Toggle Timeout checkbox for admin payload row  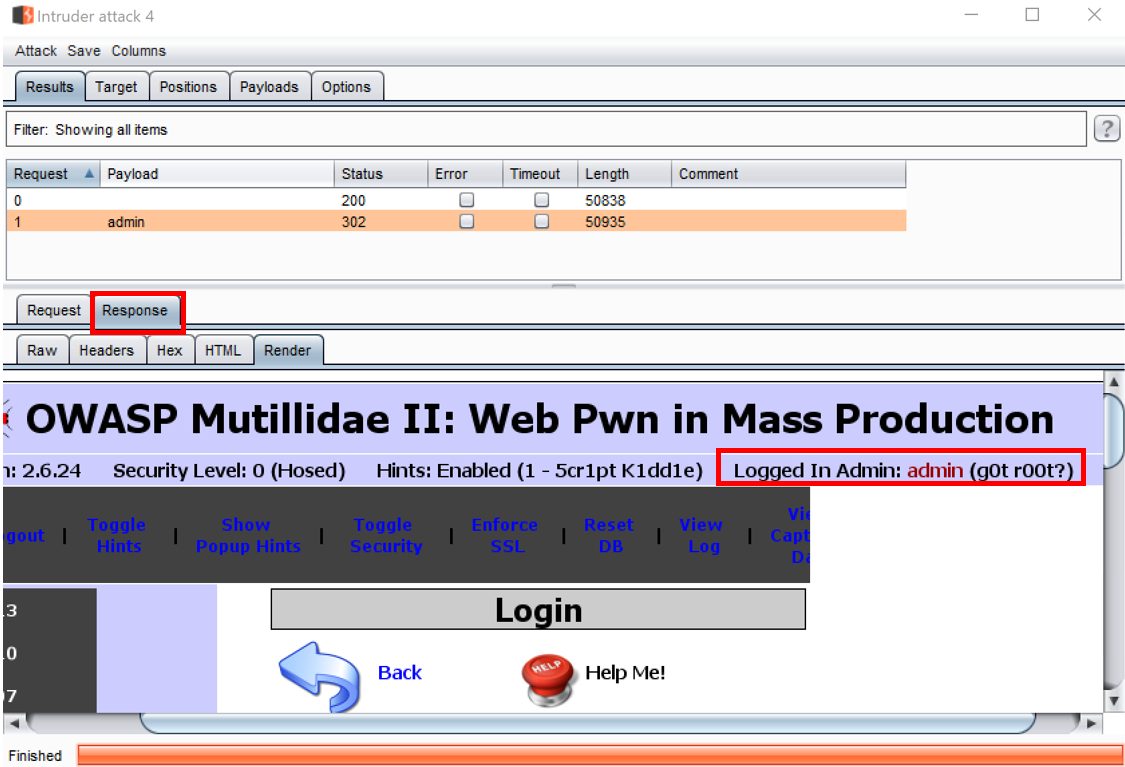(542, 221)
